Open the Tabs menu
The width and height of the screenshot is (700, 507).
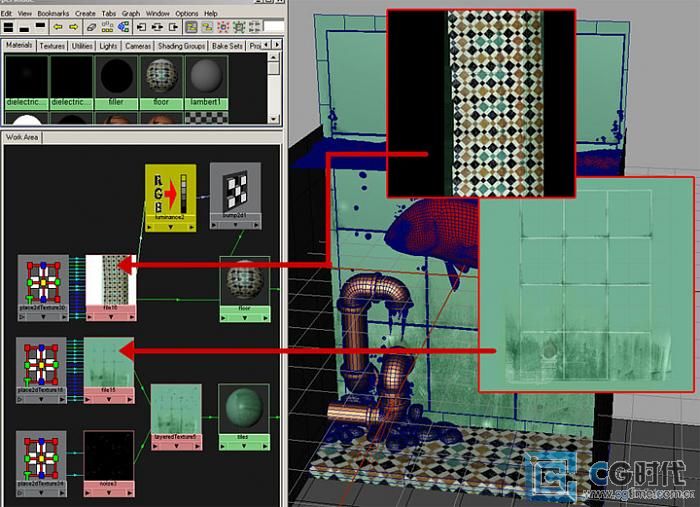click(x=108, y=13)
